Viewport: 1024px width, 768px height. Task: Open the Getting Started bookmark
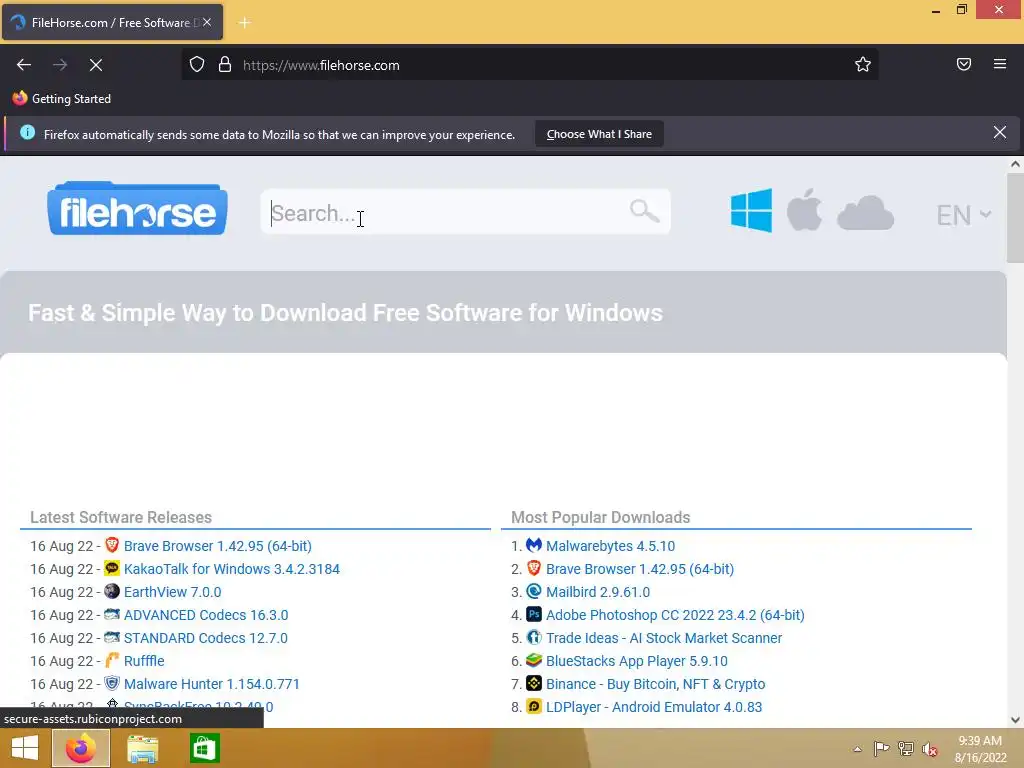[x=62, y=99]
